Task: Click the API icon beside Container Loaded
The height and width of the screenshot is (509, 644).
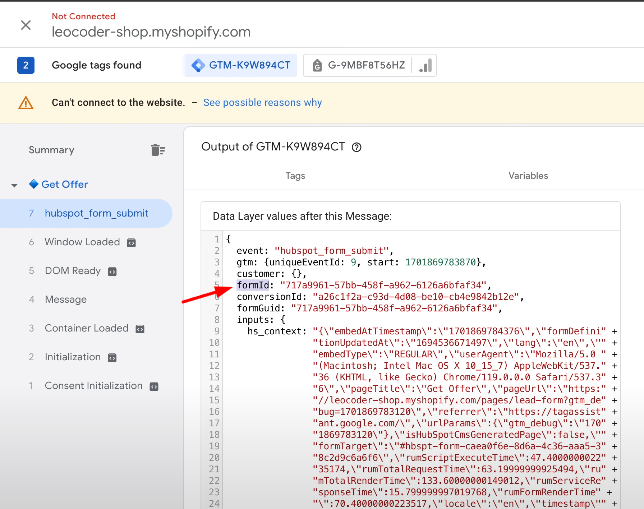Action: [x=140, y=329]
